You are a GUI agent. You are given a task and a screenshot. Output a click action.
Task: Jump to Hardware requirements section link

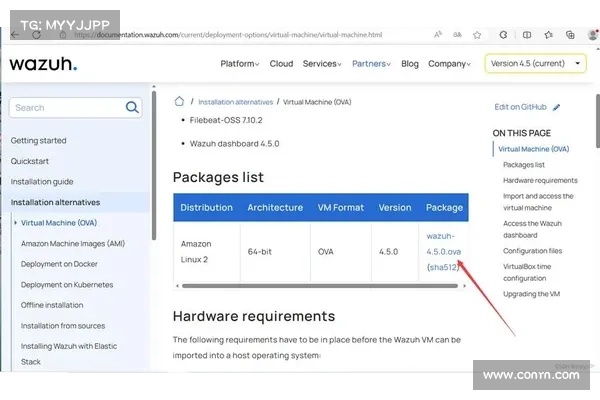[540, 180]
